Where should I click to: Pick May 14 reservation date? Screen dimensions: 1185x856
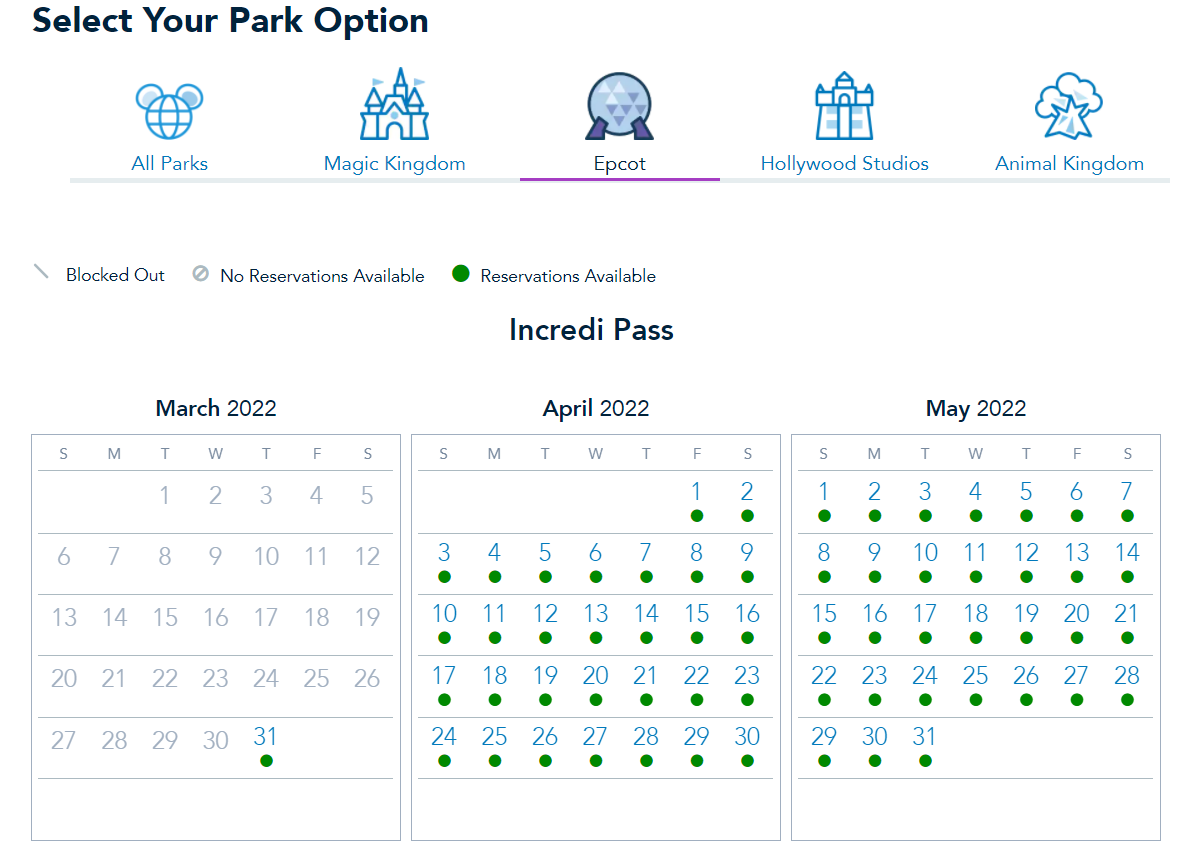(1127, 553)
